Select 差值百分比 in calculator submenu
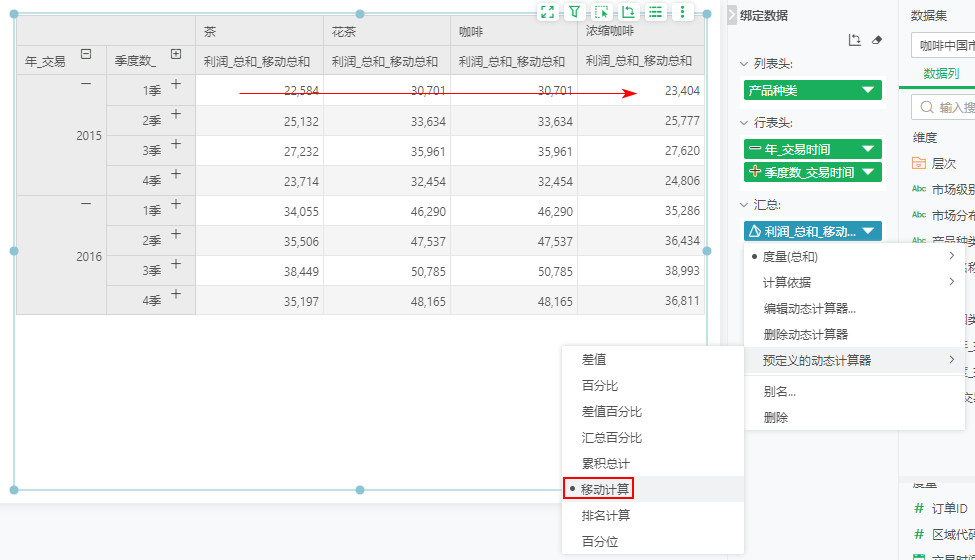Viewport: 975px width, 560px height. [x=653, y=411]
